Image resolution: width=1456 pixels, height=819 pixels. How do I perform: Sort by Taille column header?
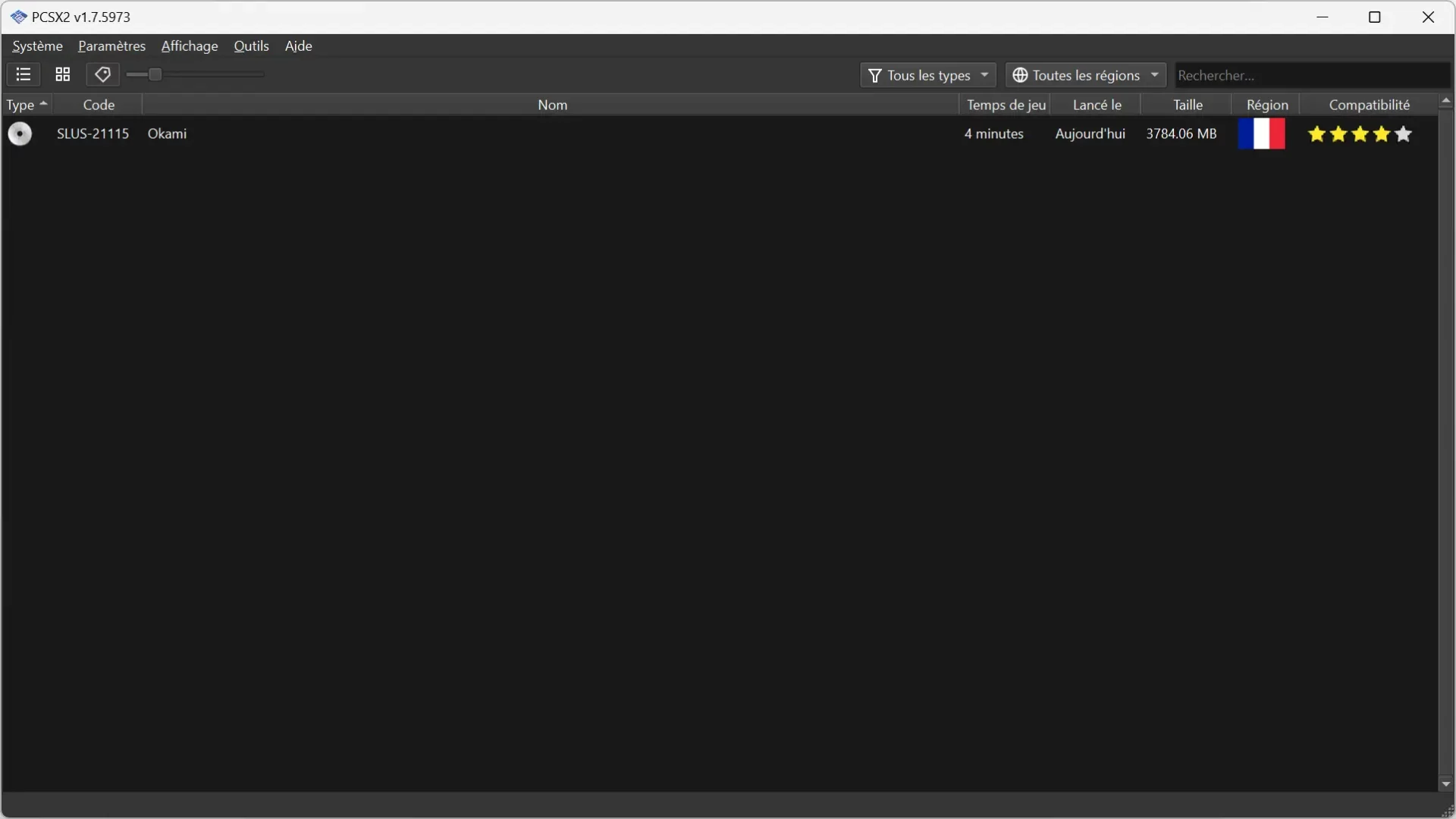[x=1188, y=105]
